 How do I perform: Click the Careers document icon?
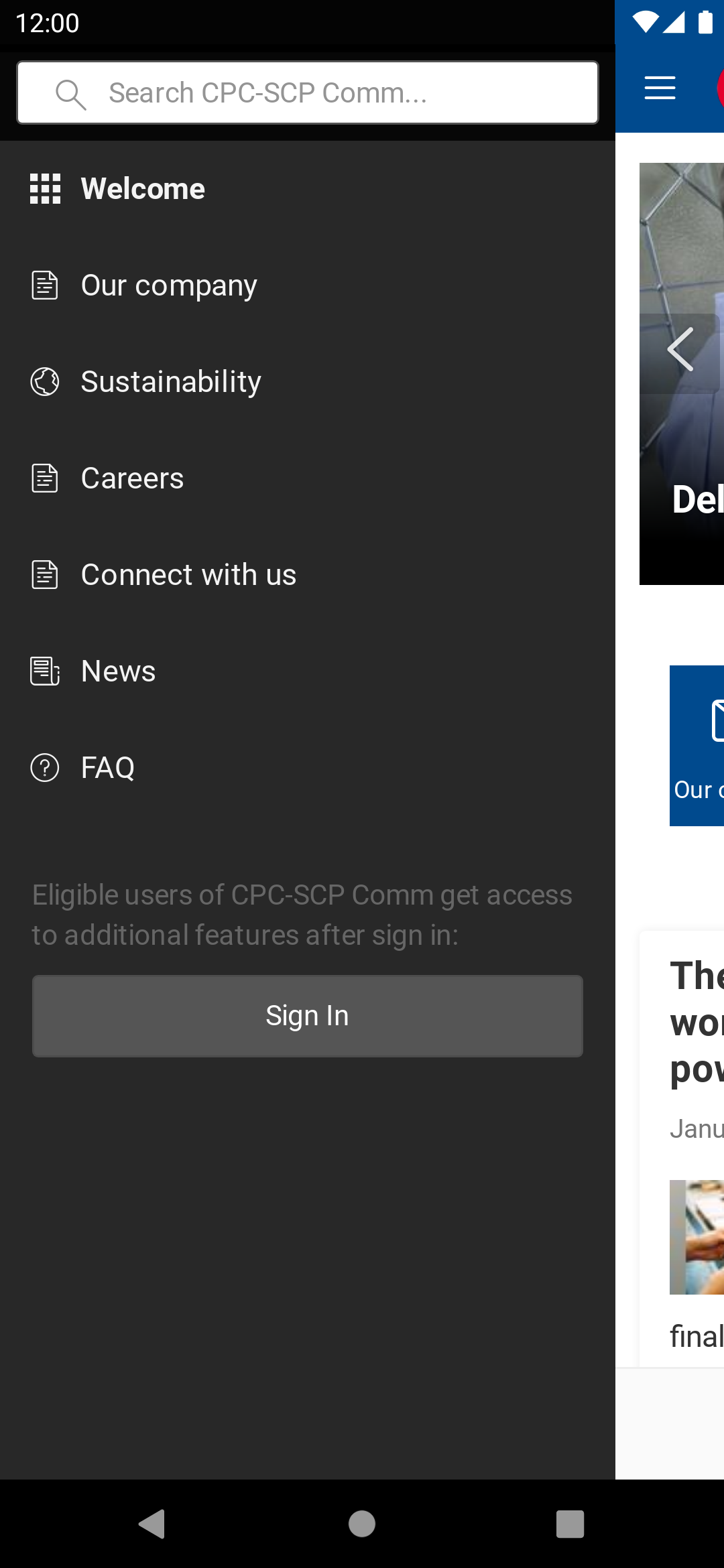tap(45, 478)
